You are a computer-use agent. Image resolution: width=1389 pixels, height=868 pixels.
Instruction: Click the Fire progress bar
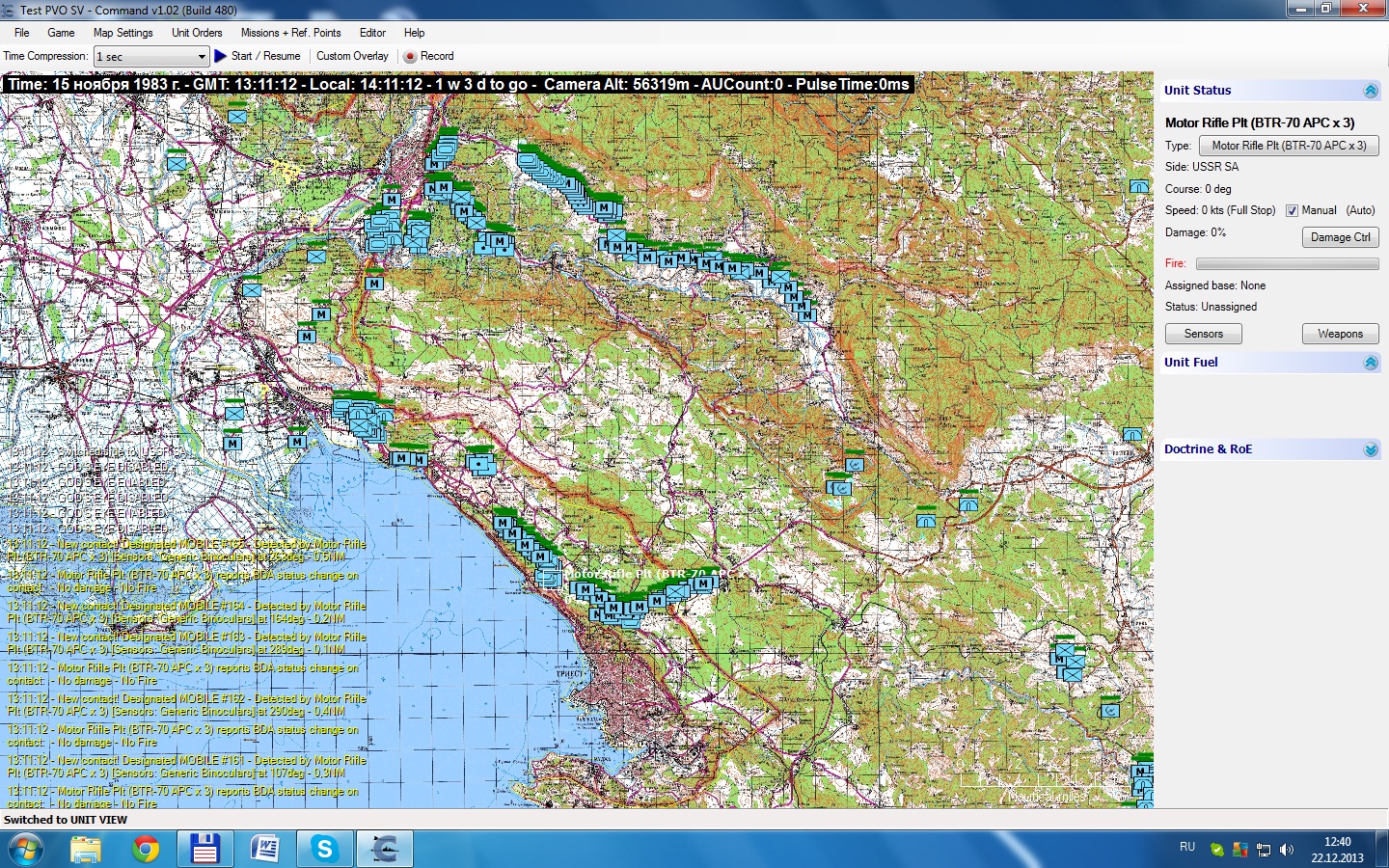[1287, 263]
